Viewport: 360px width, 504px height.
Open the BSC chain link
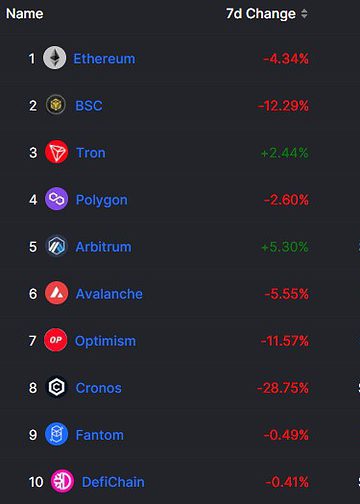[89, 106]
